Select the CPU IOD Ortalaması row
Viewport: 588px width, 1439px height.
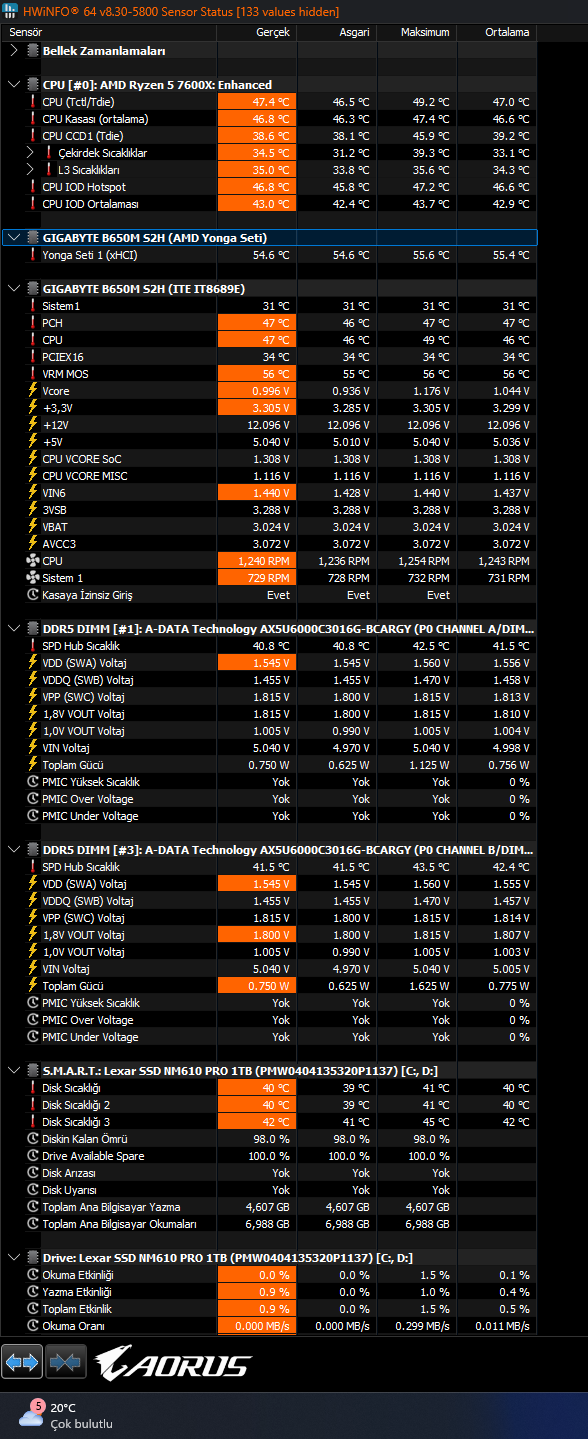270,204
